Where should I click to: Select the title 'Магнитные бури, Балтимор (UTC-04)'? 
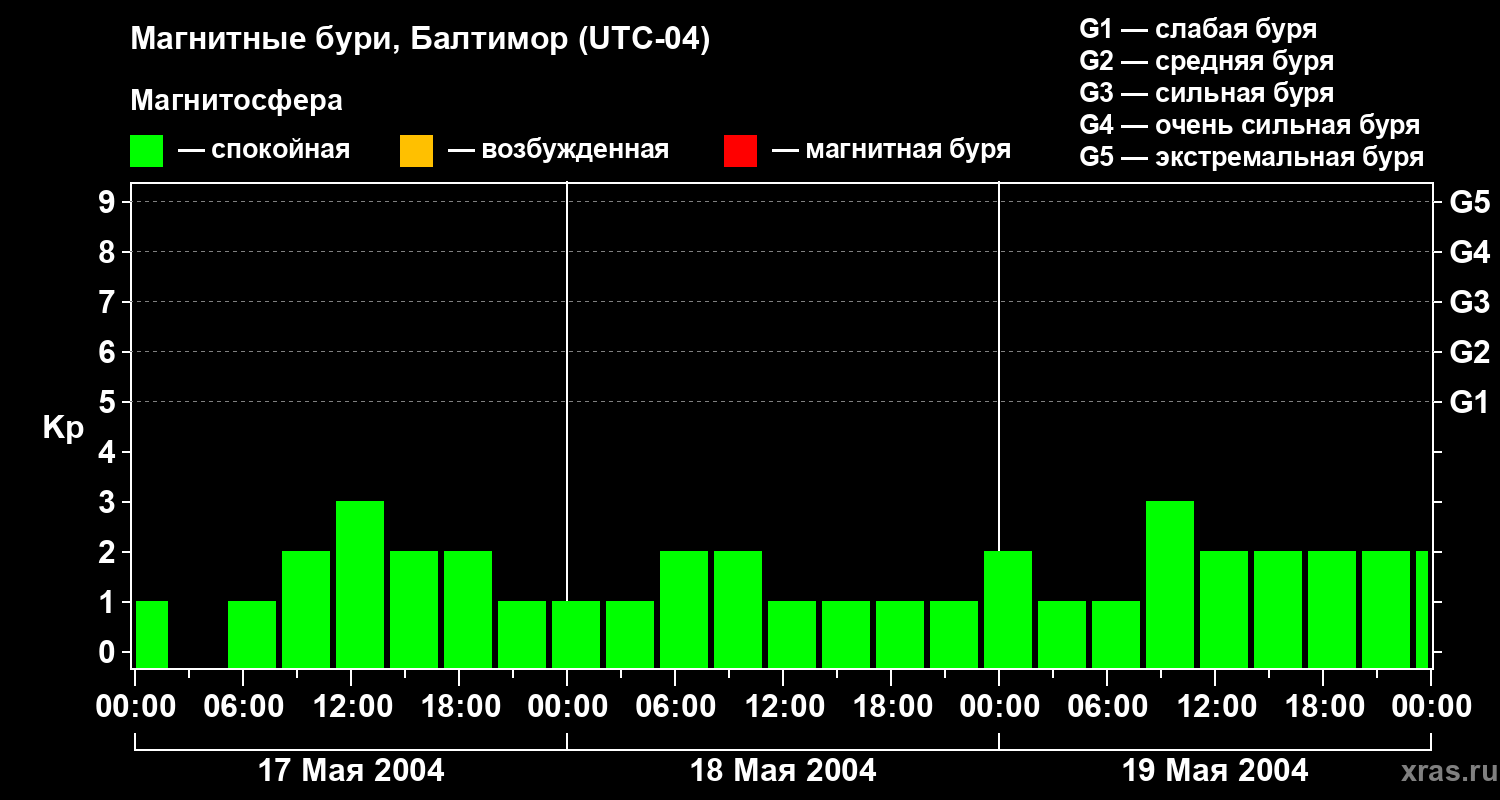click(x=420, y=41)
